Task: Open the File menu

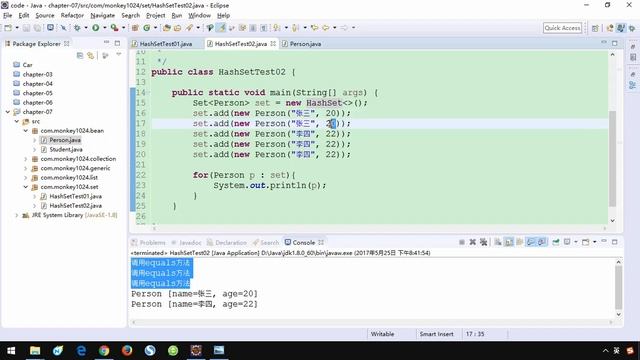Action: tap(7, 16)
